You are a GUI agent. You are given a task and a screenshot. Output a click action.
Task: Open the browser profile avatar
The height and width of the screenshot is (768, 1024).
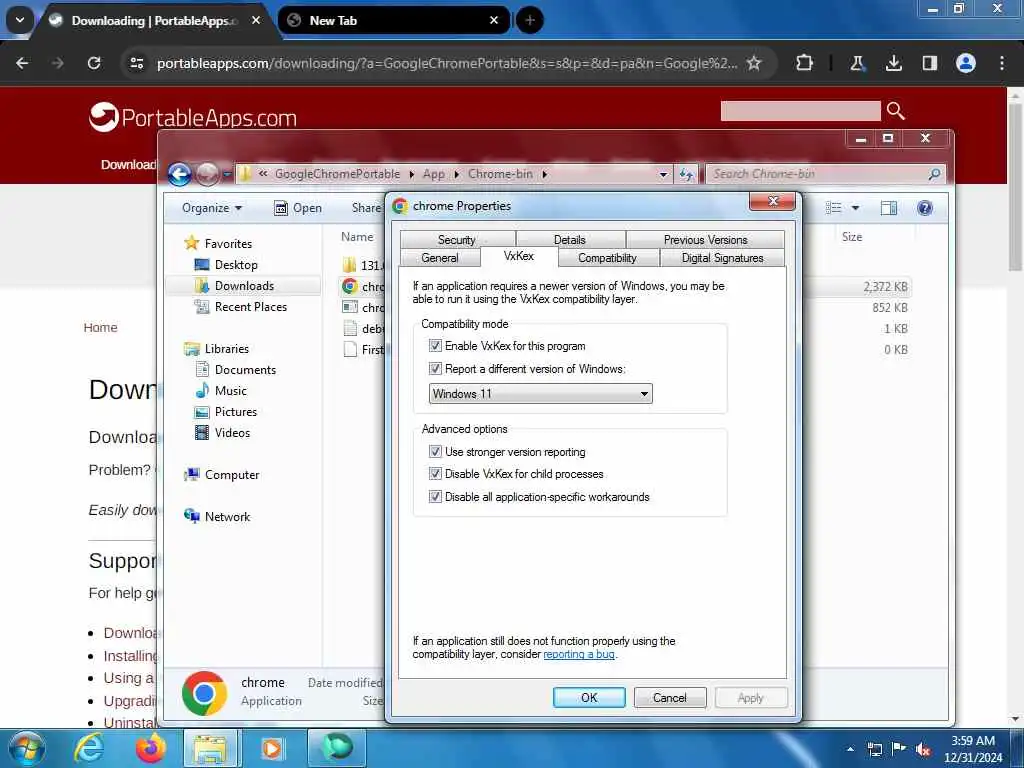[x=965, y=63]
